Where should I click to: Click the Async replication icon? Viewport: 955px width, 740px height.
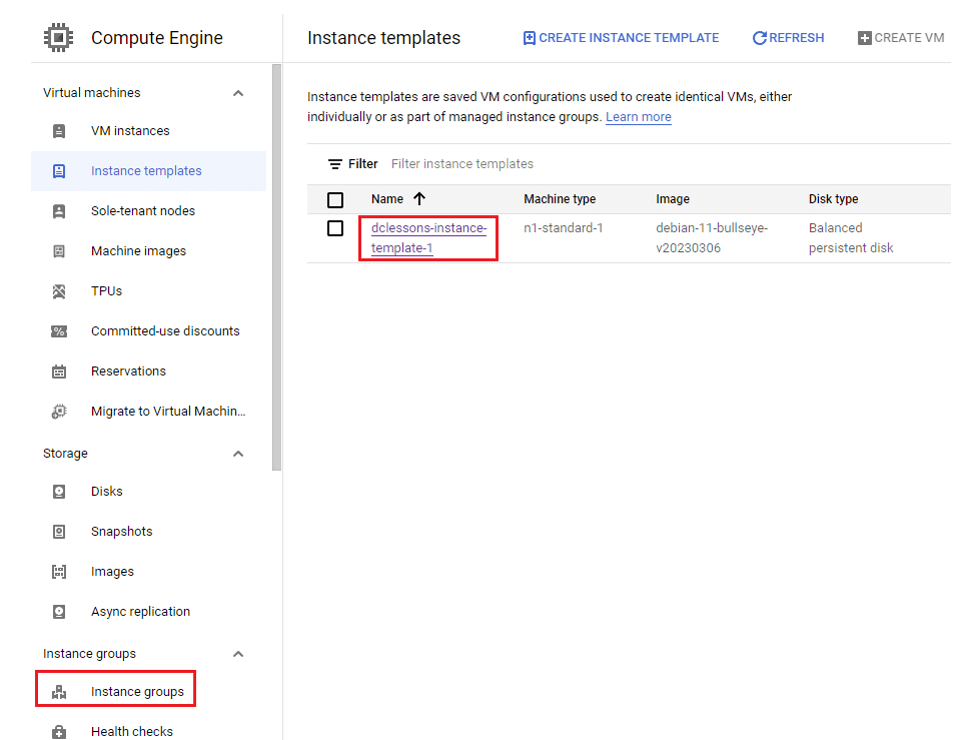(x=59, y=611)
